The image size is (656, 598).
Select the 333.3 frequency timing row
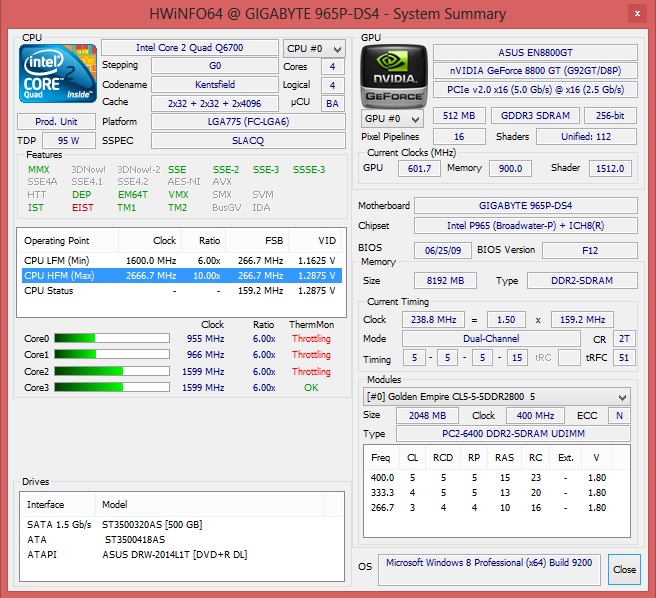497,493
